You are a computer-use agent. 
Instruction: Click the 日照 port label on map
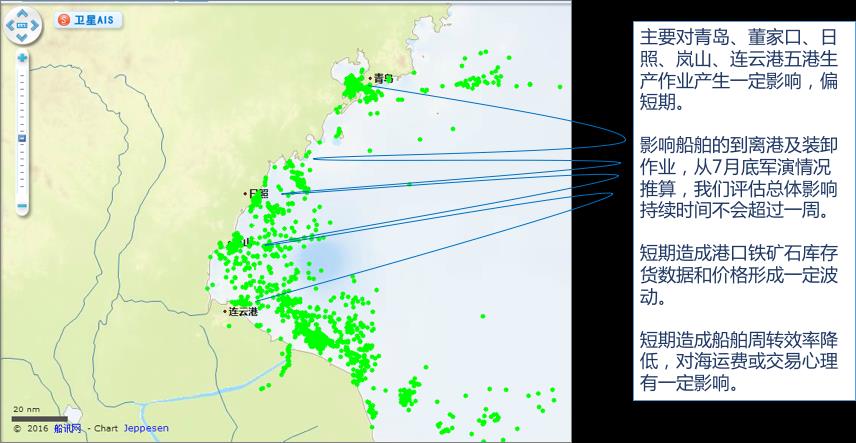(x=257, y=193)
